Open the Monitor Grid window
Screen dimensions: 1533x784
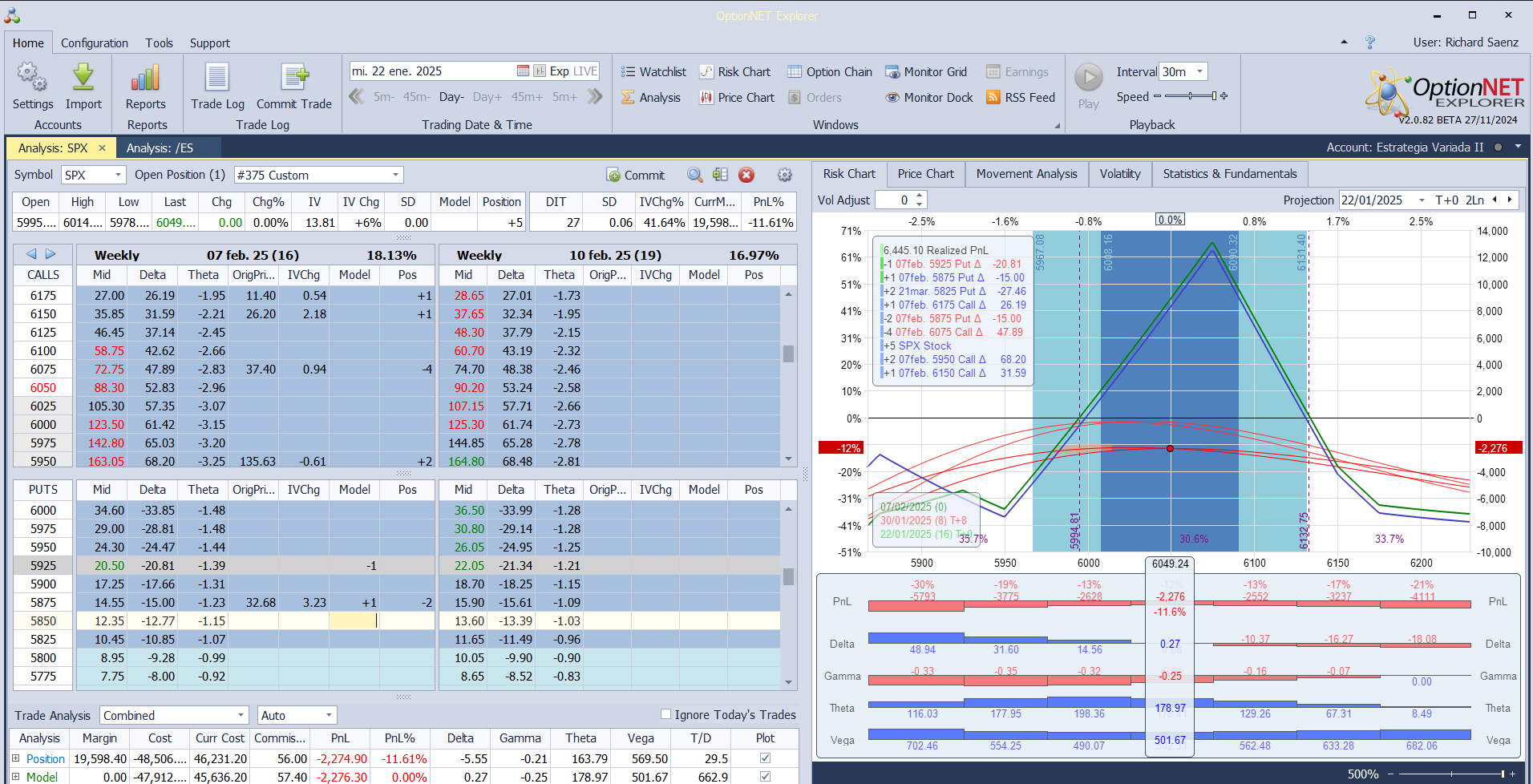coord(926,72)
